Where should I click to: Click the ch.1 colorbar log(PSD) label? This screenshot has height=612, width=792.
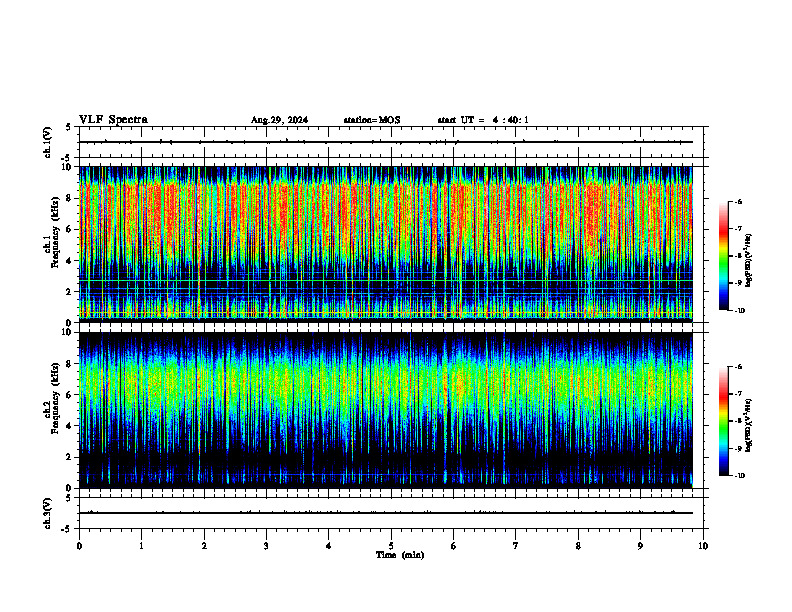point(748,261)
